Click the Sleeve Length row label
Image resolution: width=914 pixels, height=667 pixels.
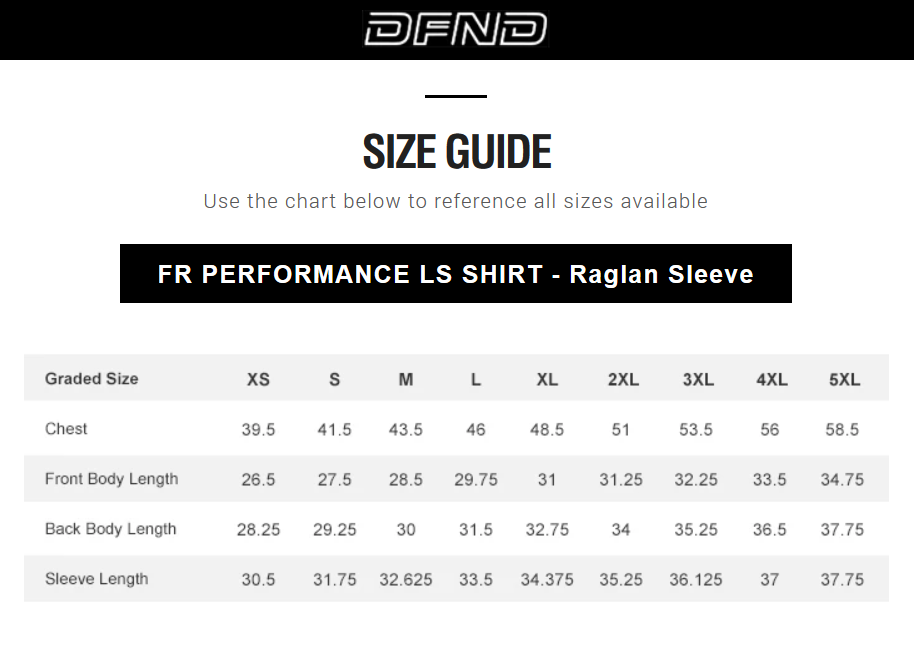click(96, 579)
